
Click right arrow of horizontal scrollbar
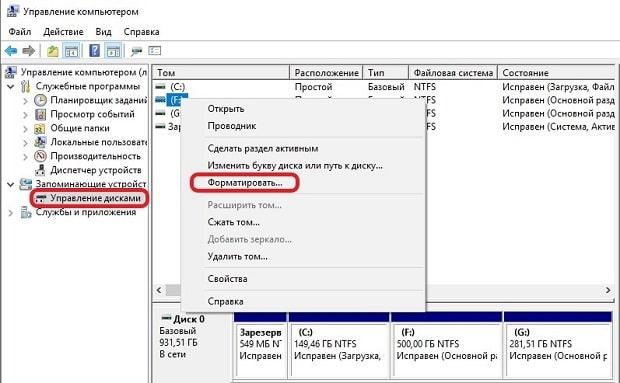pos(608,291)
